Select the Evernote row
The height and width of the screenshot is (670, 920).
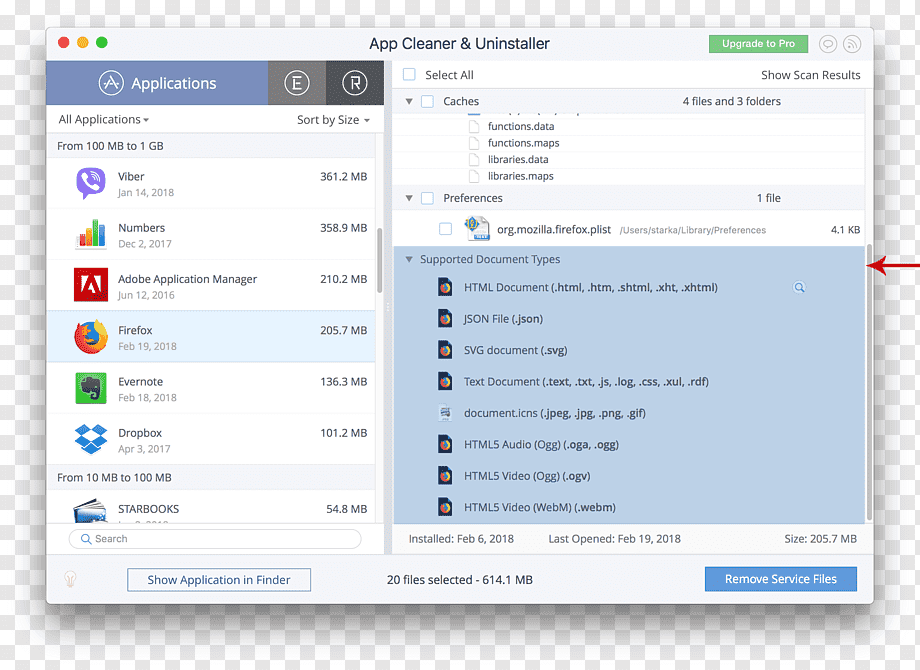tap(211, 388)
